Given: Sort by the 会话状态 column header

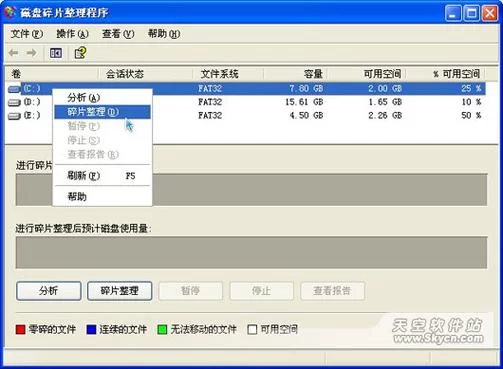Looking at the screenshot, I should pyautogui.click(x=146, y=74).
